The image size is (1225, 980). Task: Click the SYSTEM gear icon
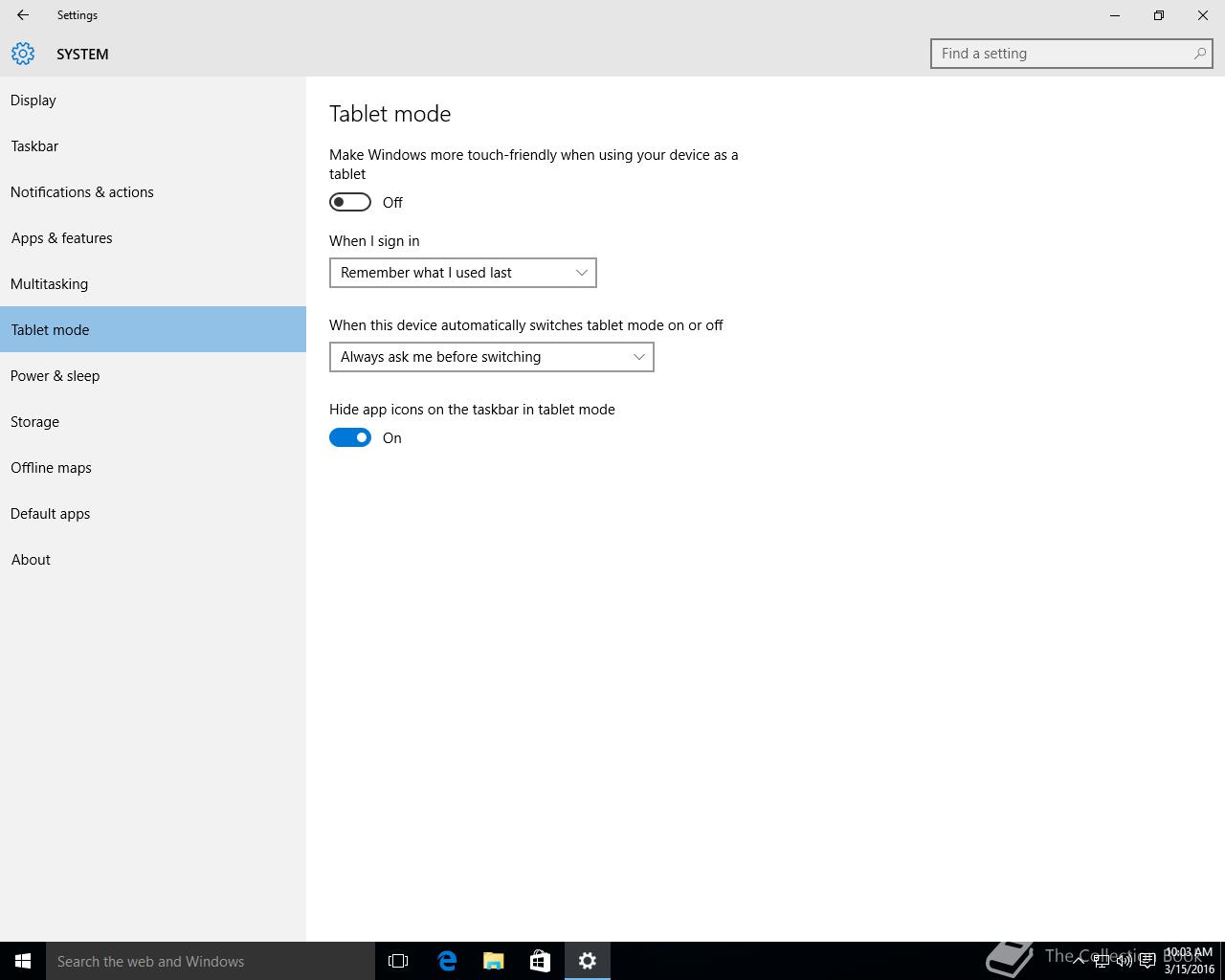point(23,54)
